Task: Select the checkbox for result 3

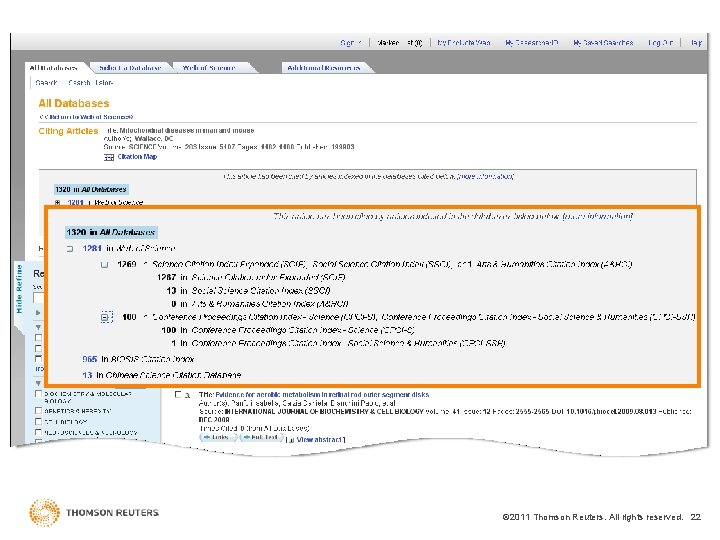Action: tap(178, 394)
